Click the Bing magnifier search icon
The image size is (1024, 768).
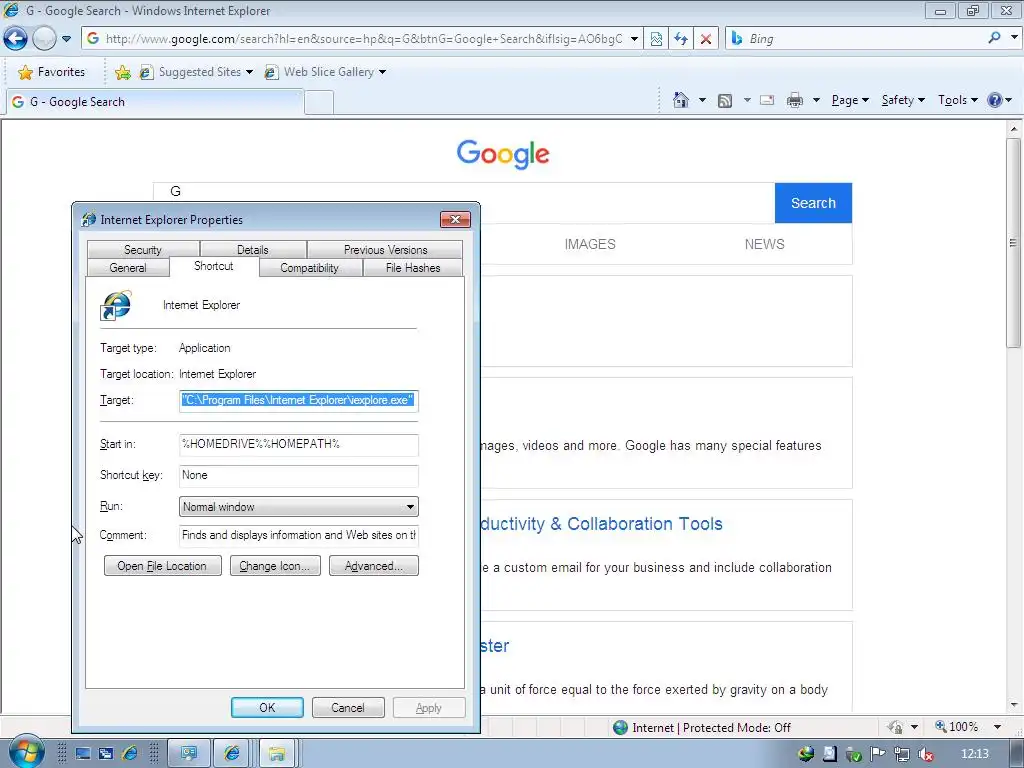[x=994, y=38]
